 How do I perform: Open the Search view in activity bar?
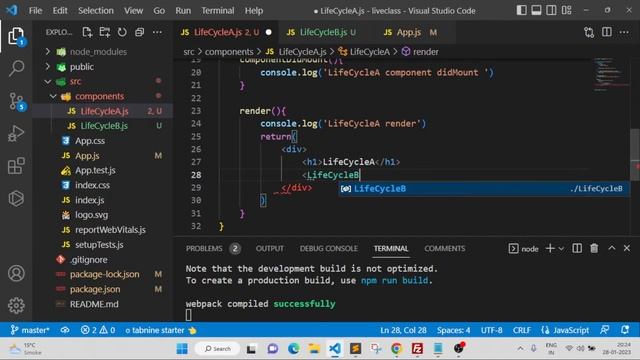[16, 69]
